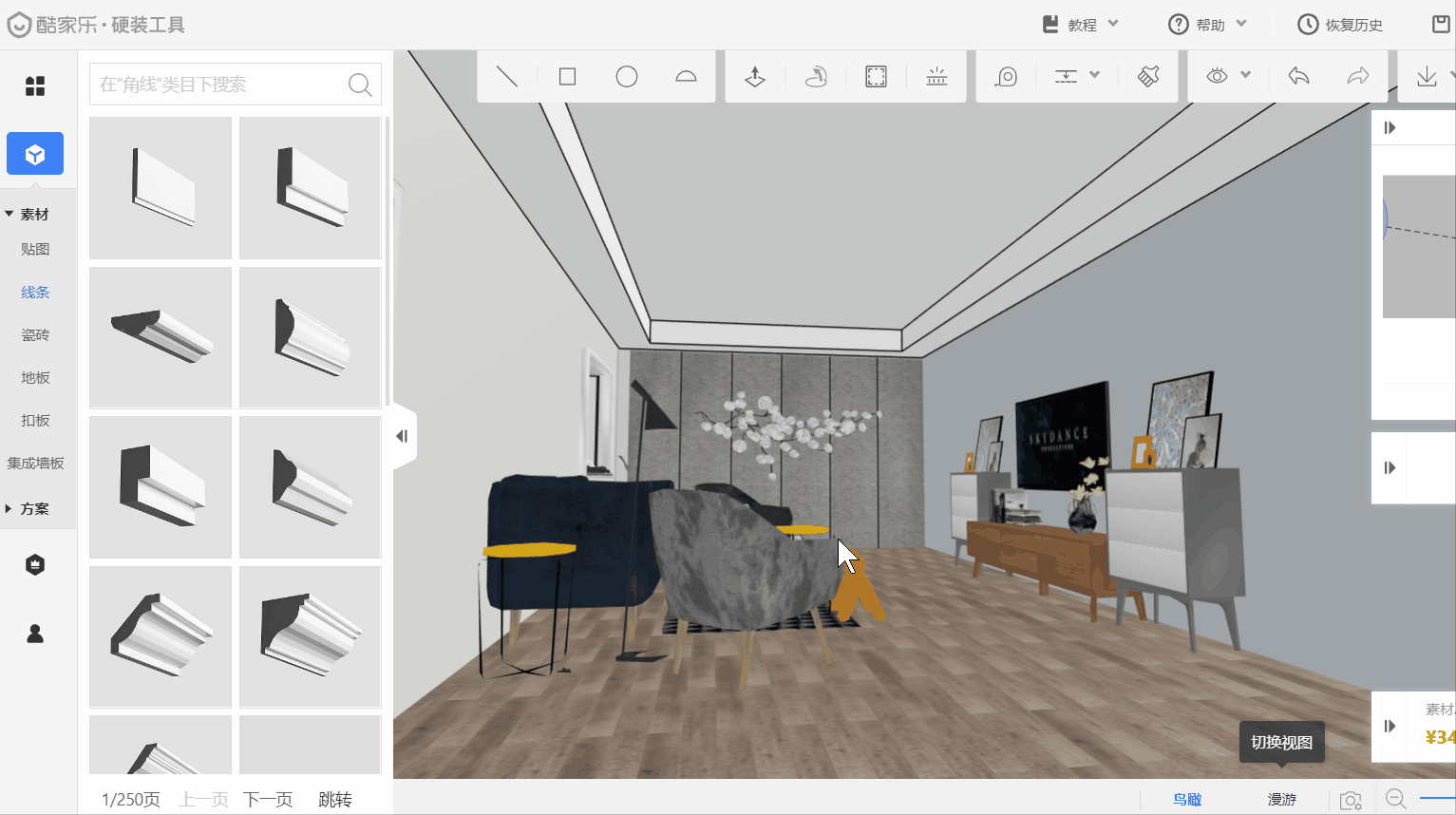Expand the middle right side panel
The height and width of the screenshot is (815, 1456).
1390,467
